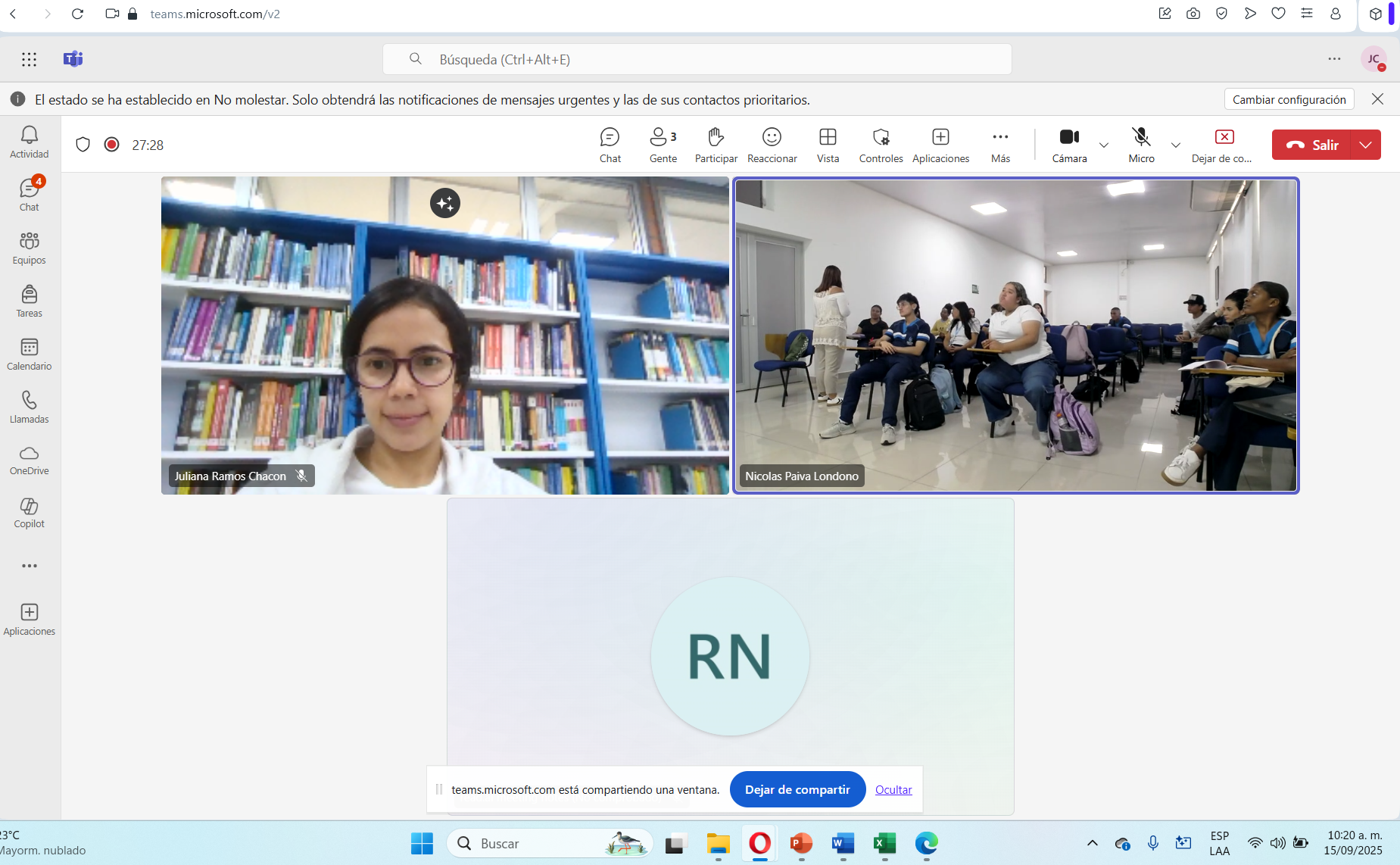1400x865 pixels.
Task: Open Controles de sala
Action: click(x=881, y=145)
